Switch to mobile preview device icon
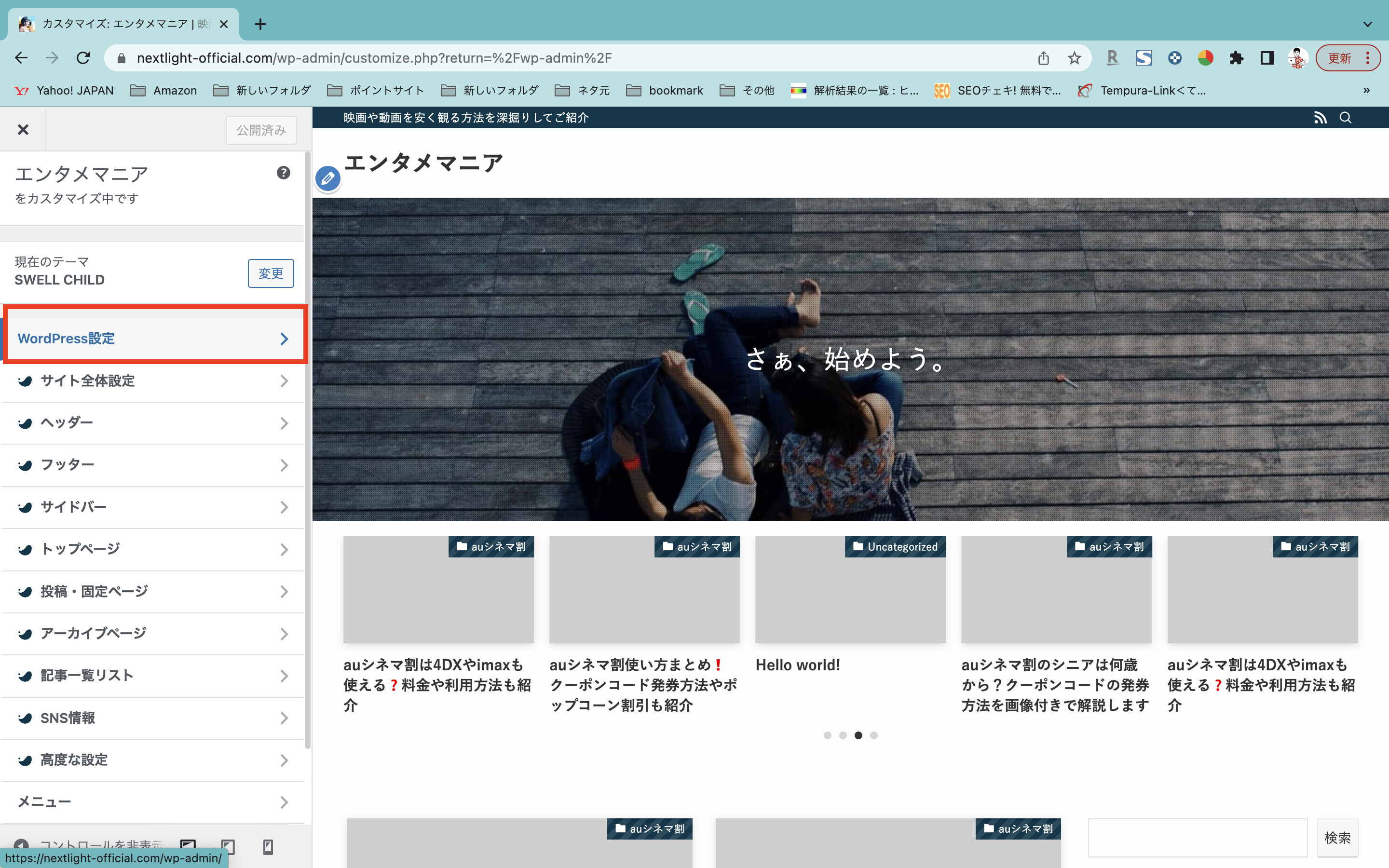 pyautogui.click(x=268, y=846)
